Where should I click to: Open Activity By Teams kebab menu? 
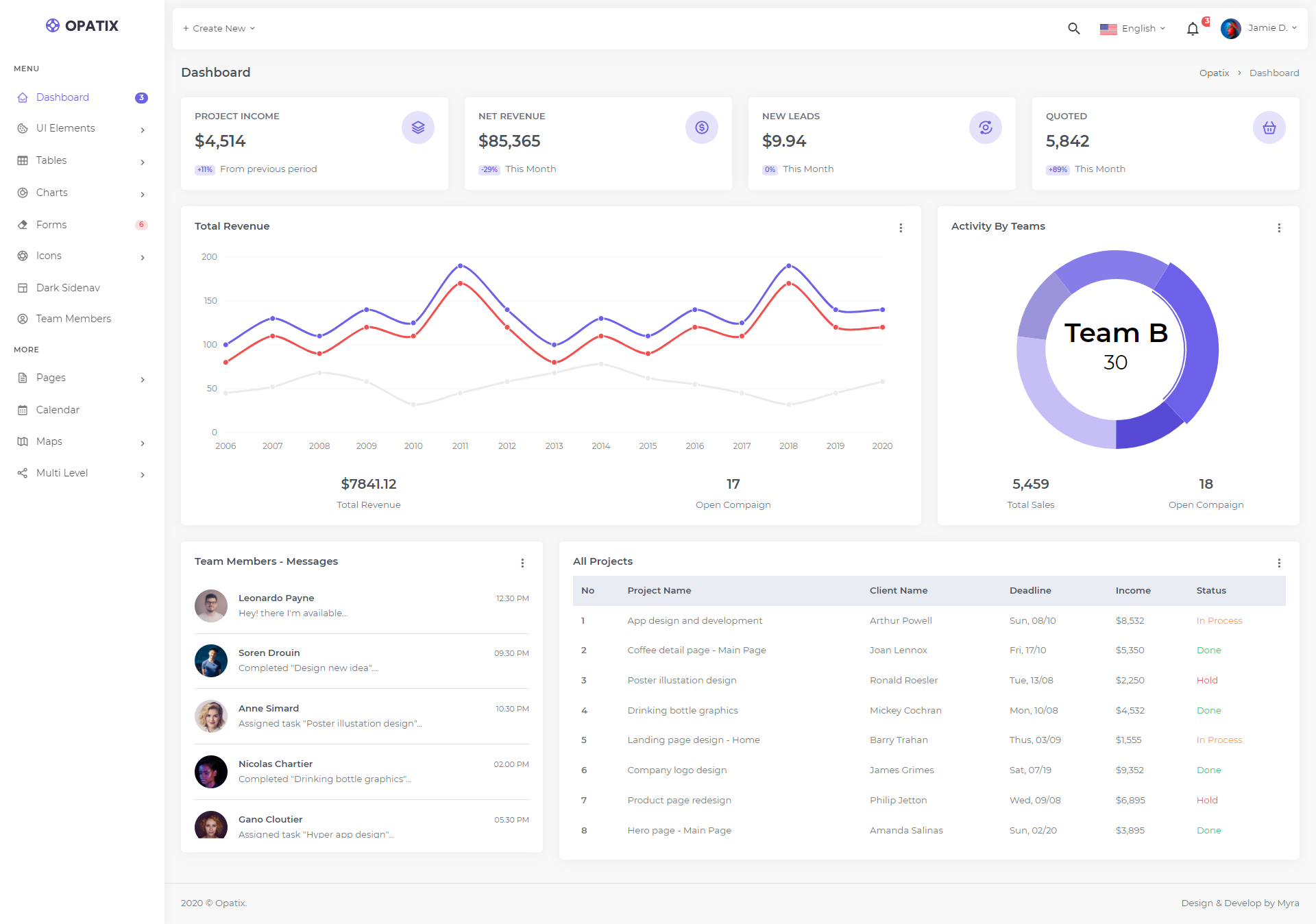[1279, 228]
